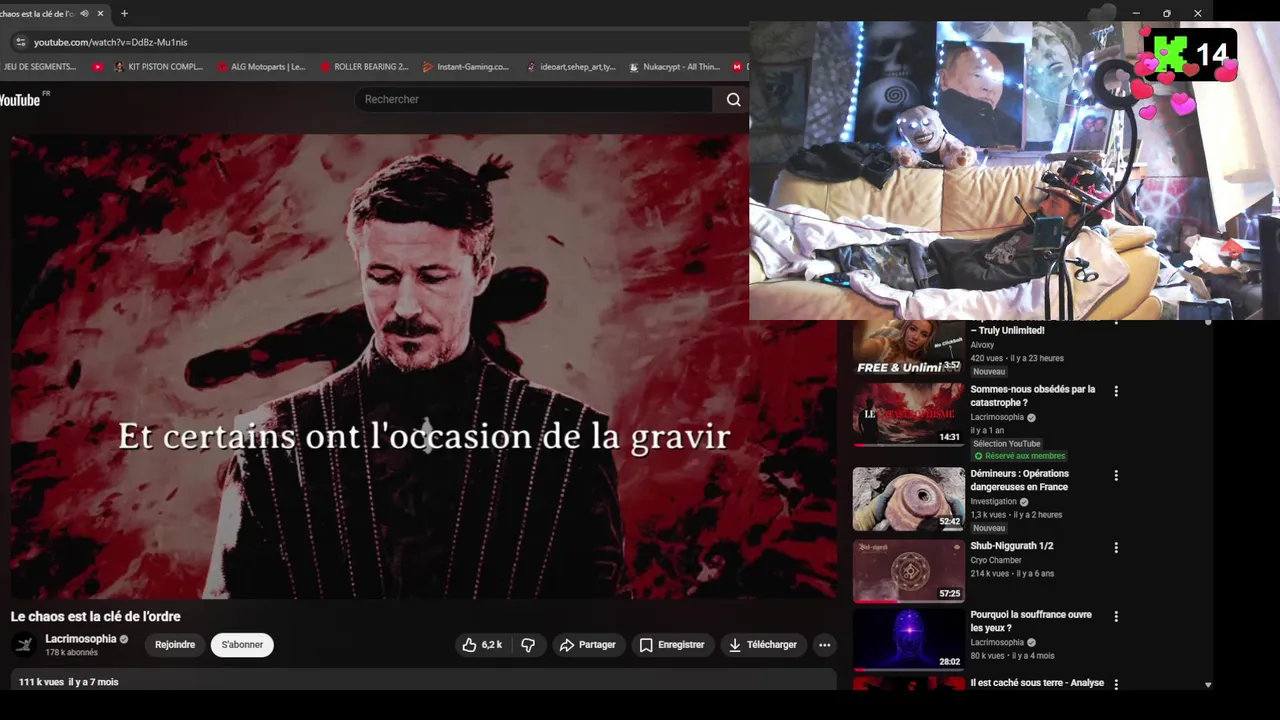This screenshot has height=720, width=1280.
Task: Click the 214 k vues il y a 6 ans text
Action: (x=1012, y=574)
